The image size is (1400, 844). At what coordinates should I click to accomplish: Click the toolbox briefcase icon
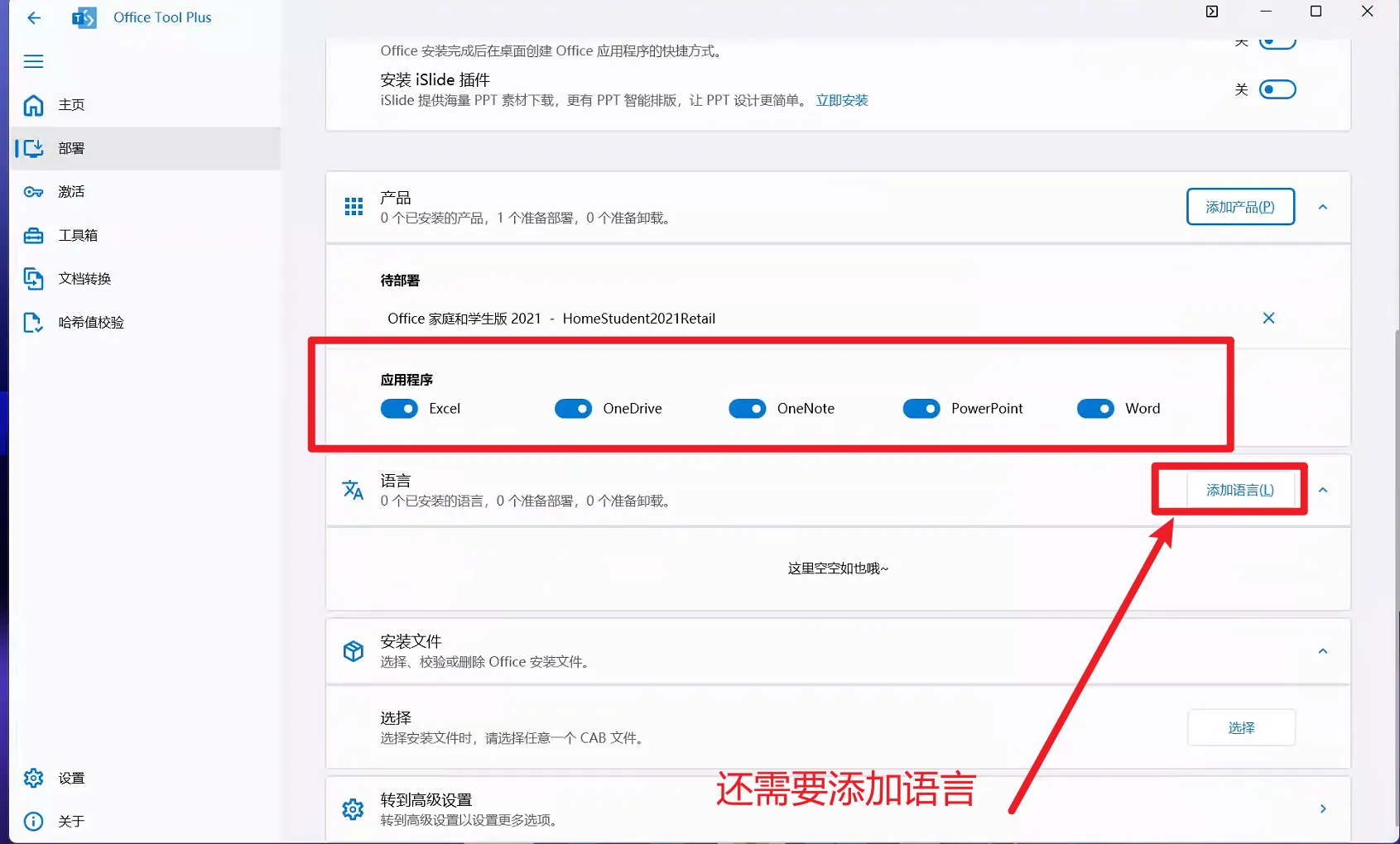tap(34, 236)
